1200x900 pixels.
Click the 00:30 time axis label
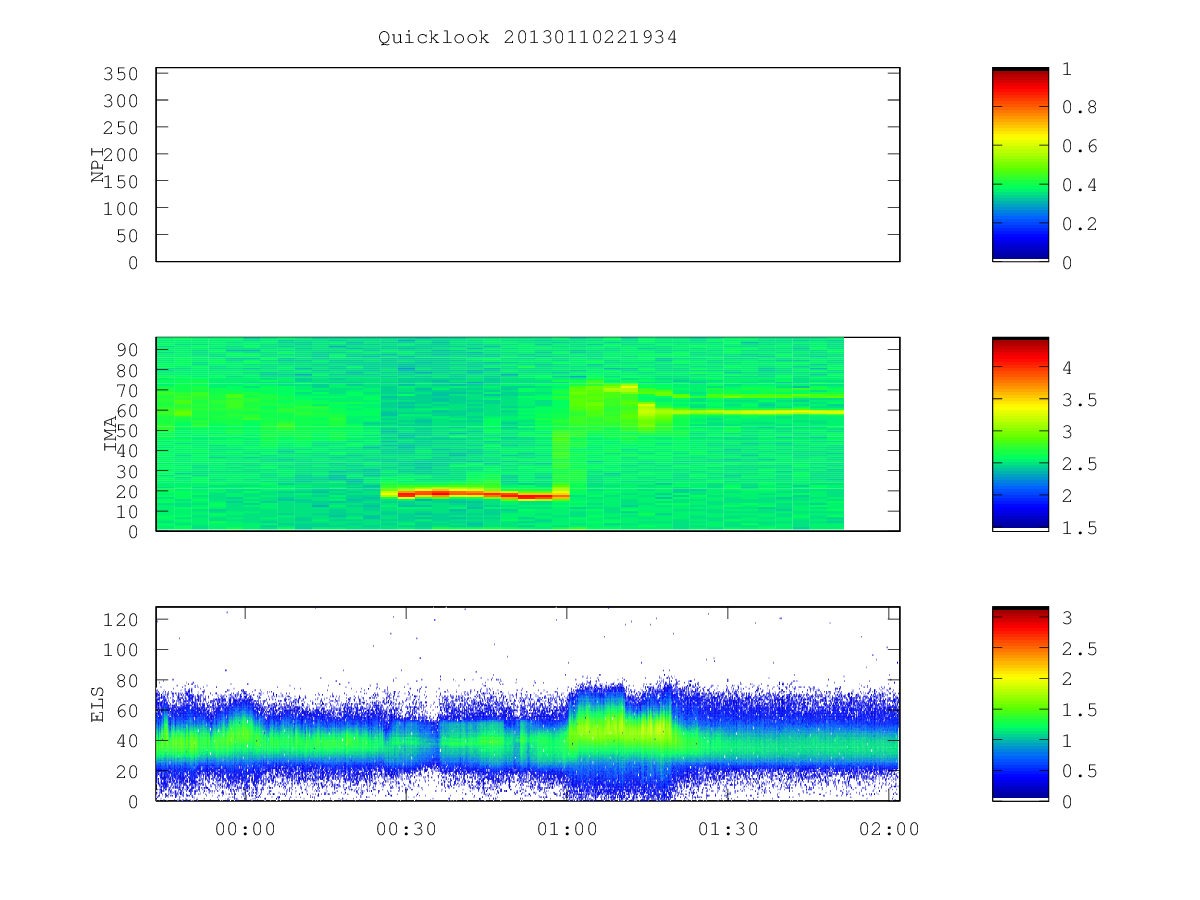click(406, 829)
